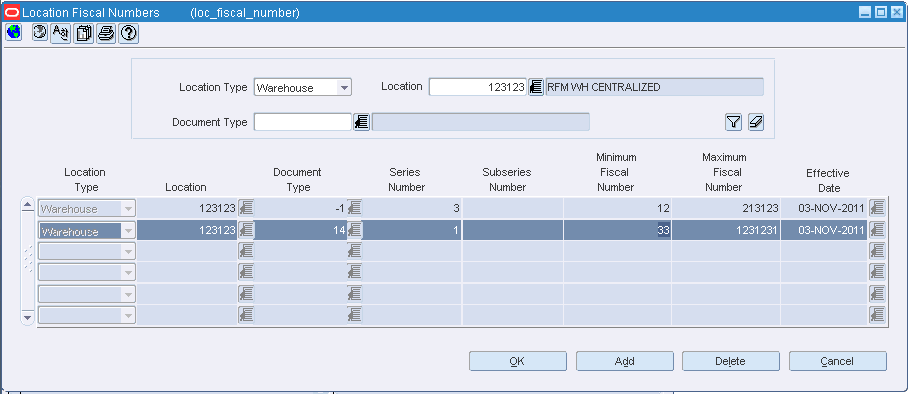Open the translation (Aa) toolbar icon

pyautogui.click(x=60, y=34)
